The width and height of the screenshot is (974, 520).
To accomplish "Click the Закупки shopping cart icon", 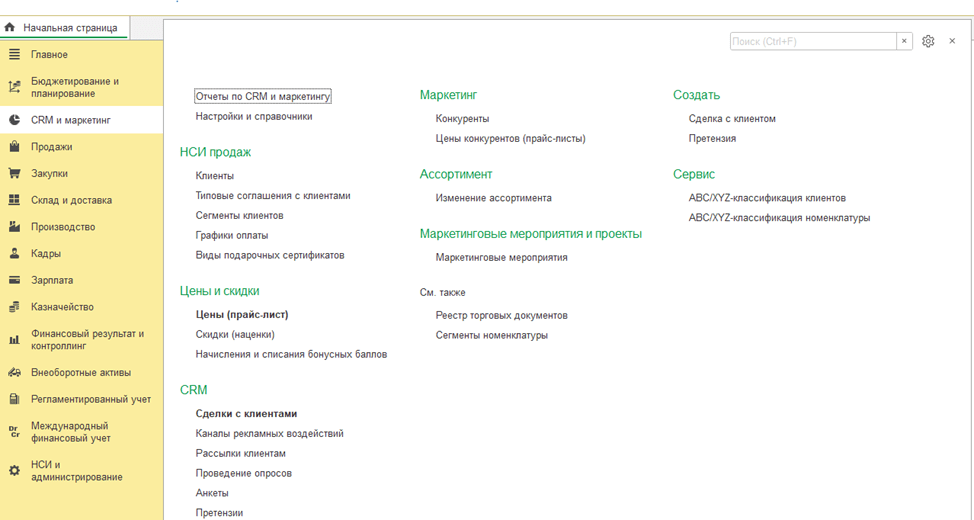I will pos(14,173).
